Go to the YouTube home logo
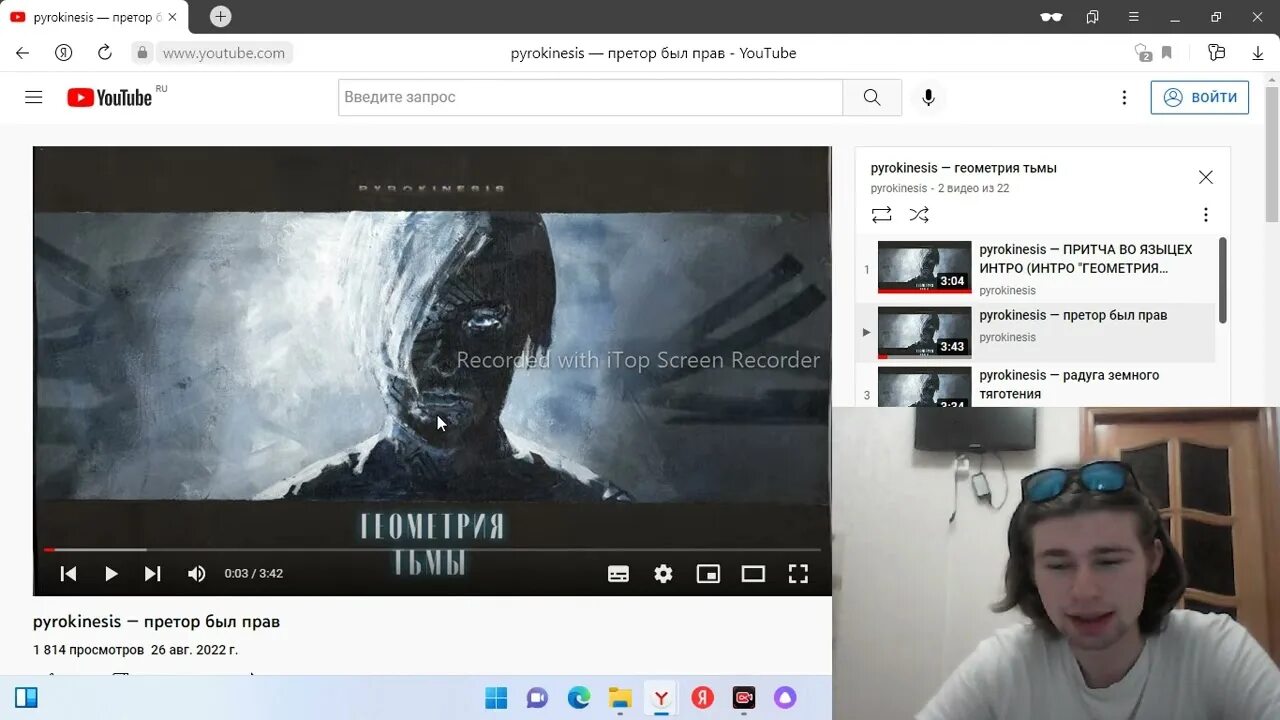Screen dimensions: 1280x720 tap(110, 97)
